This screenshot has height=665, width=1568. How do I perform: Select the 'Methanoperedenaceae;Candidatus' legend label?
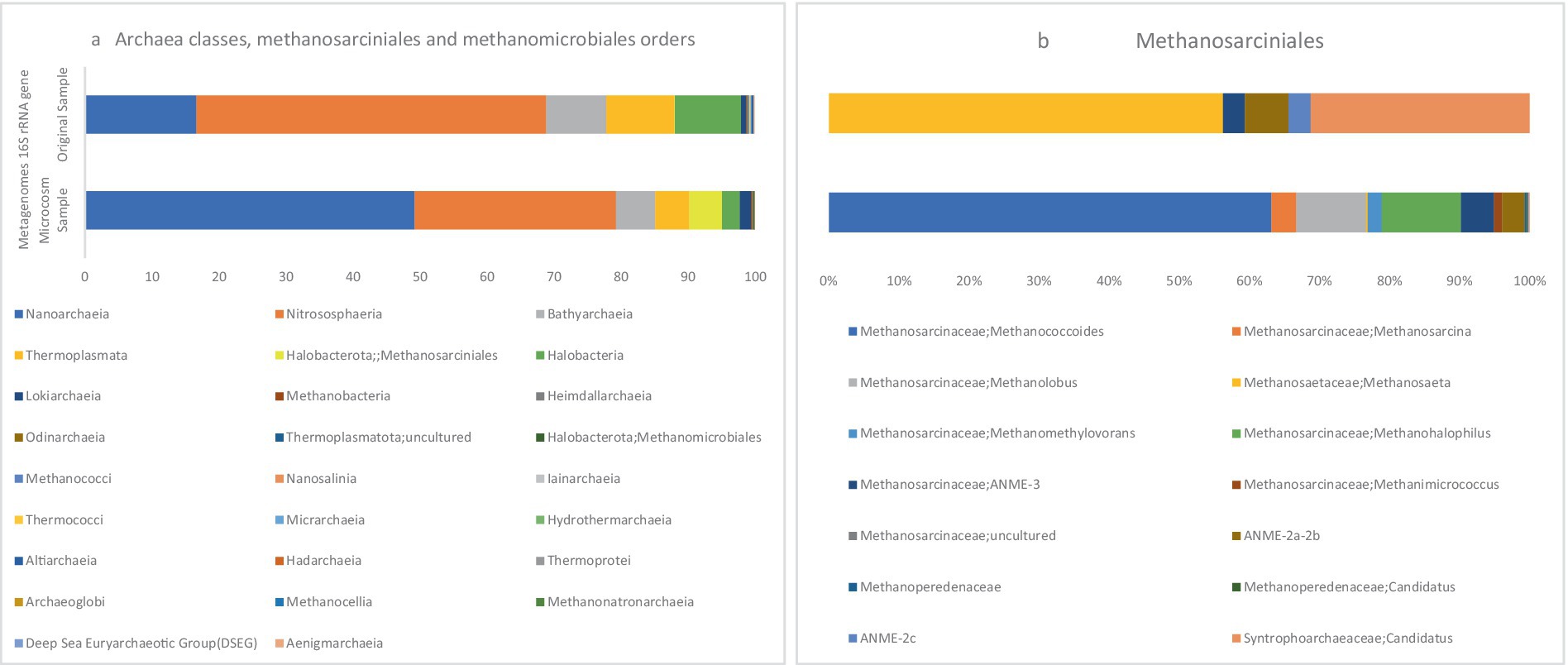pyautogui.click(x=1350, y=587)
